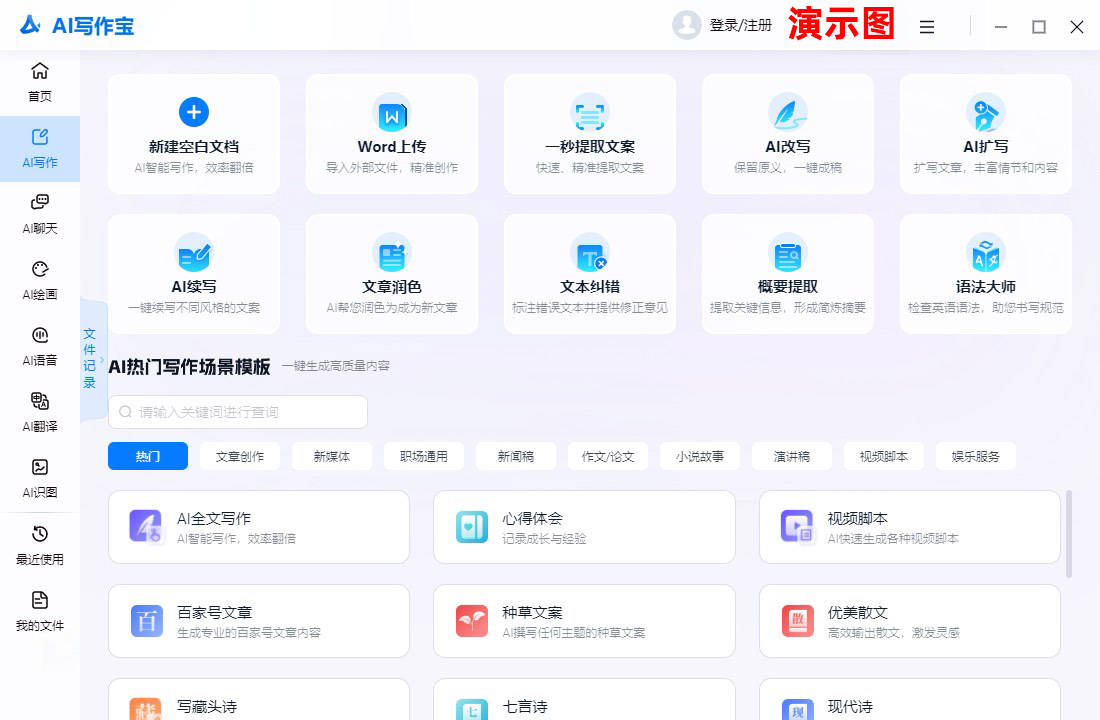Open the Word Upload icon

pos(391,114)
